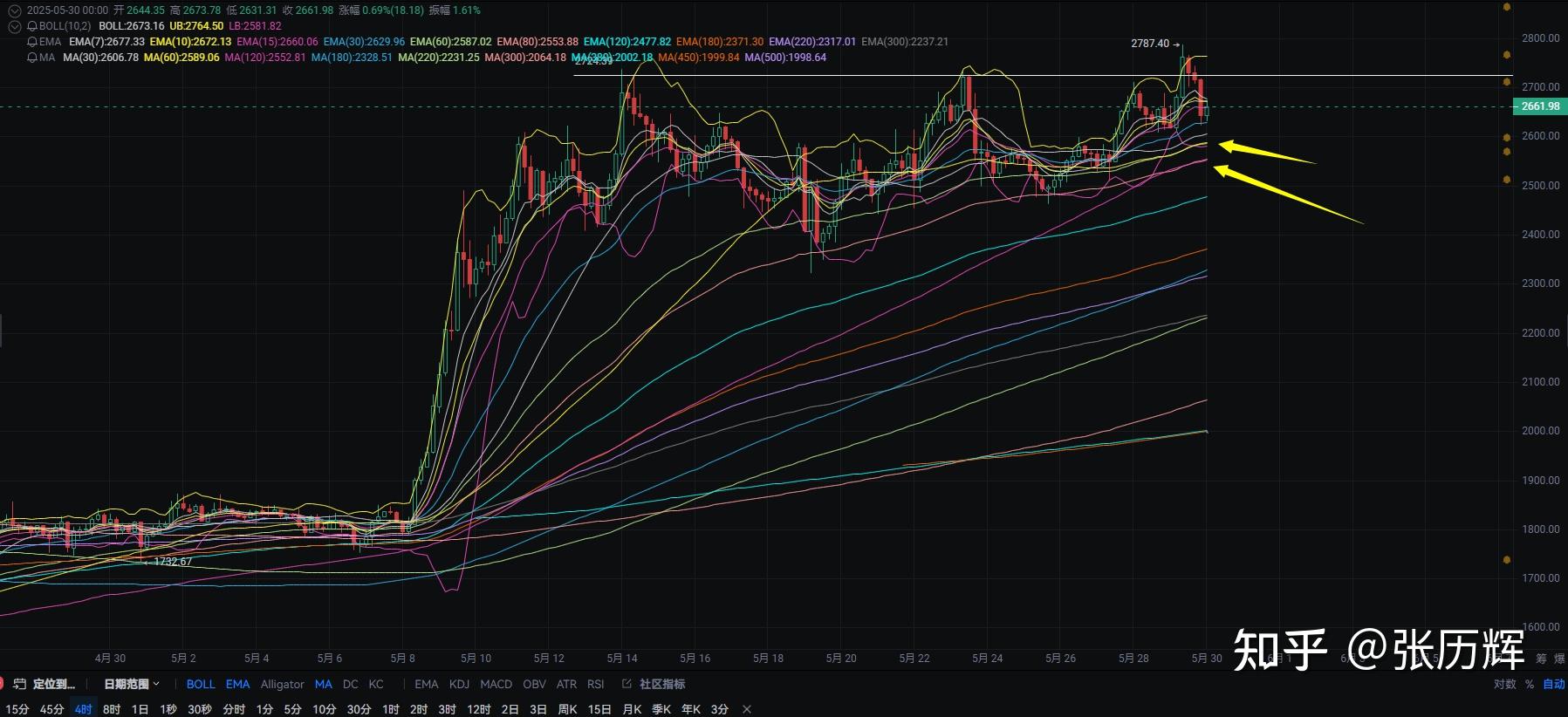Close the timeframe bar with the X icon
The height and width of the screenshot is (717, 1568).
pos(747,709)
